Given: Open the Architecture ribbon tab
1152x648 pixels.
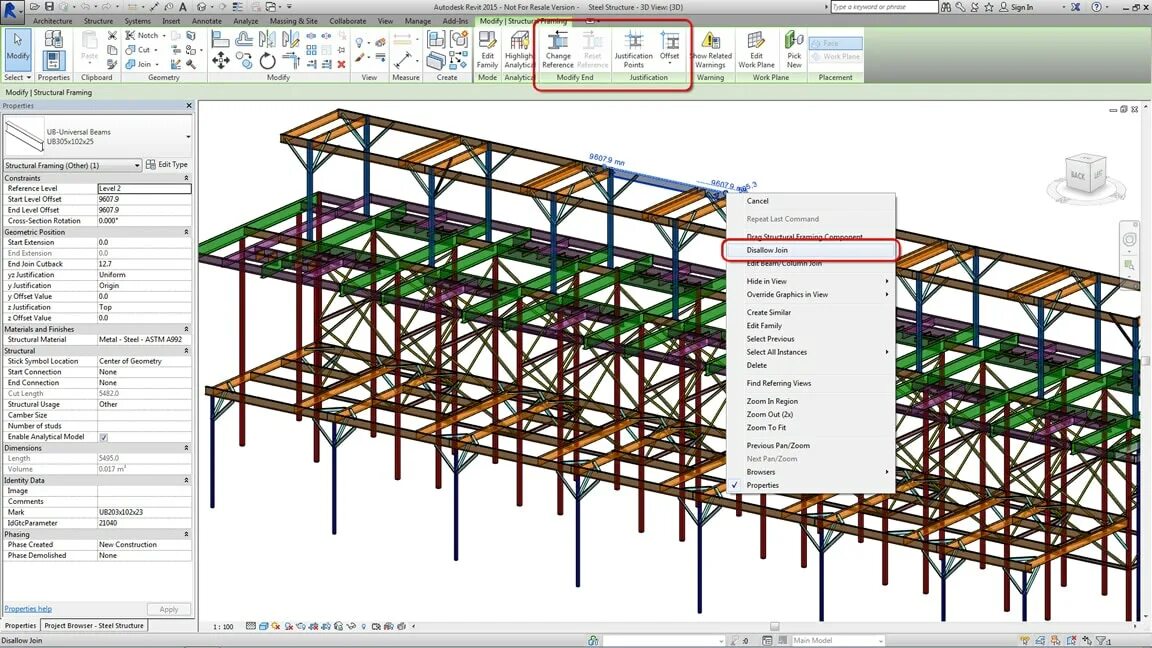Looking at the screenshot, I should [53, 21].
